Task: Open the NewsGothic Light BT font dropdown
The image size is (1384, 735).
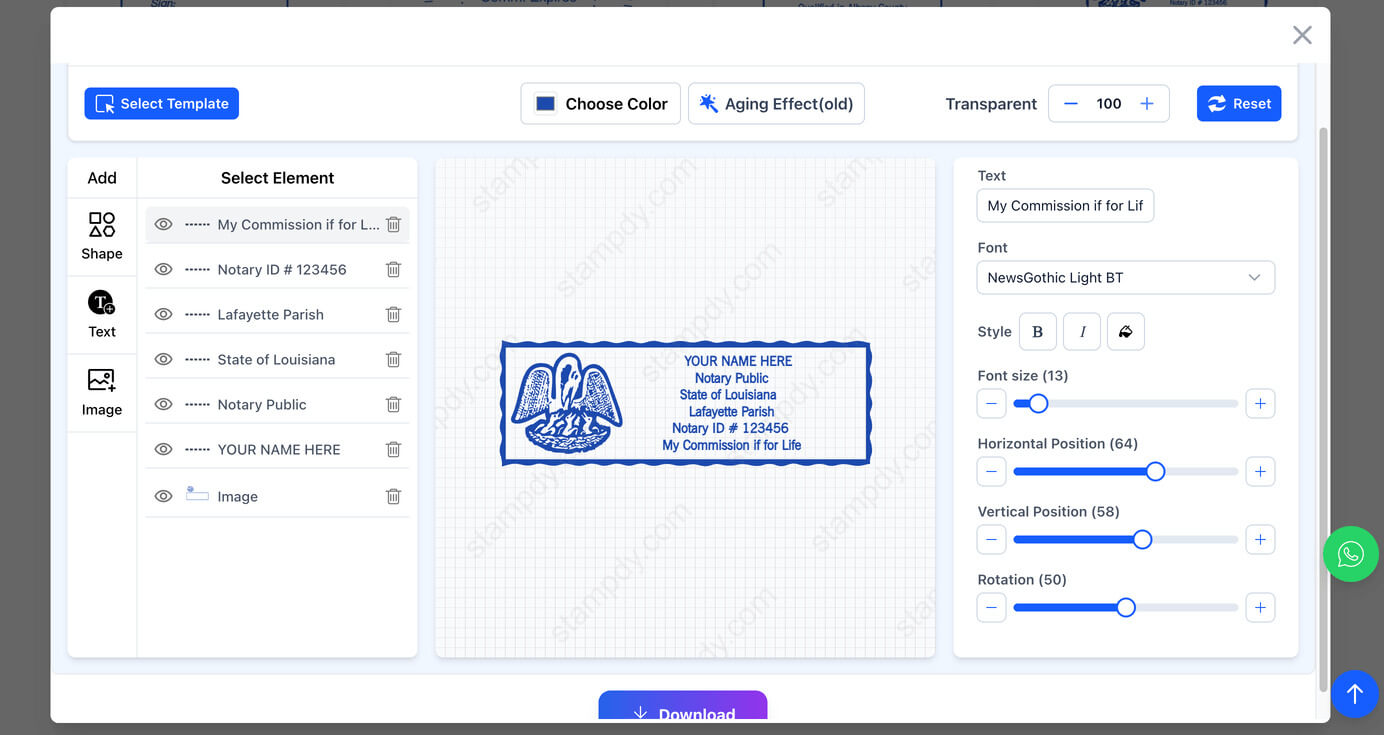Action: pyautogui.click(x=1125, y=277)
